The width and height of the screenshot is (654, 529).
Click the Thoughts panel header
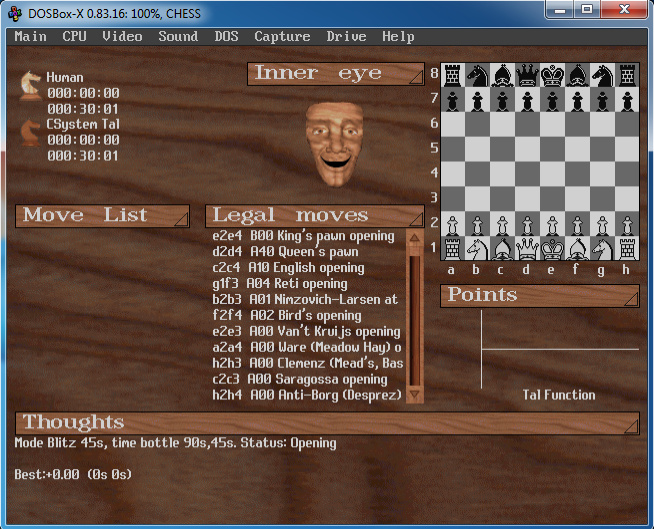[327, 423]
